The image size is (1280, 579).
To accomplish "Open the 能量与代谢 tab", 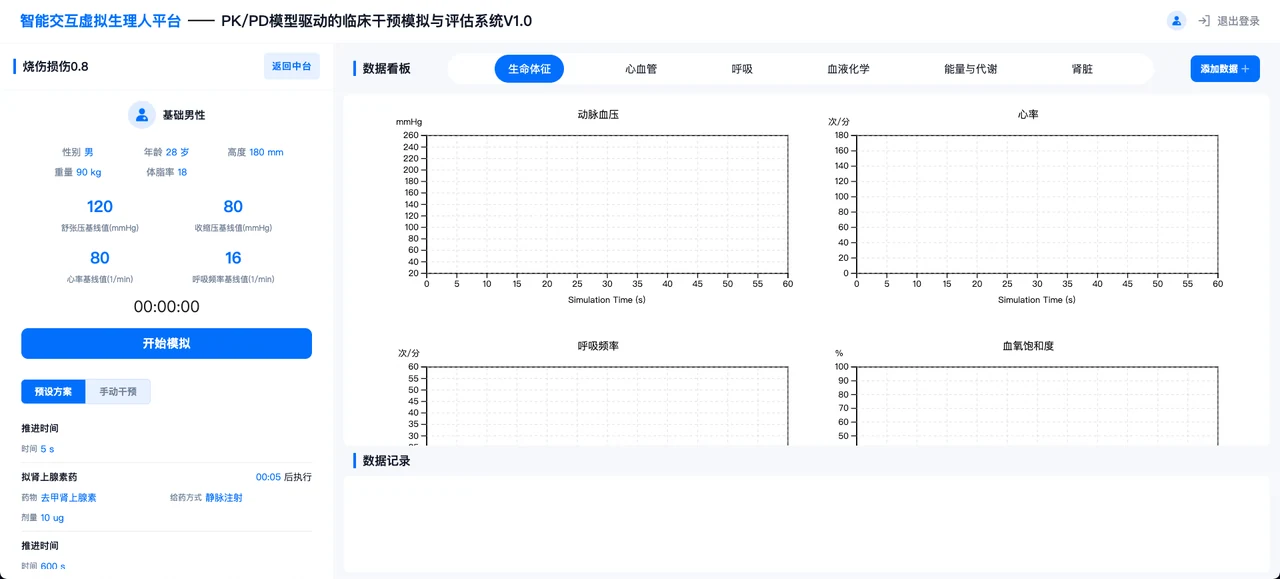I will click(x=970, y=69).
